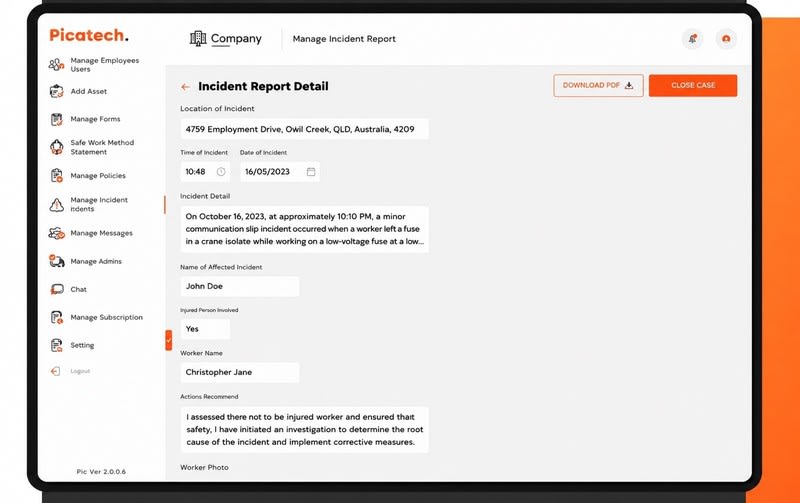Click the Pic Ver 2.0.0.6 text
Image resolution: width=800 pixels, height=503 pixels.
pyautogui.click(x=101, y=471)
